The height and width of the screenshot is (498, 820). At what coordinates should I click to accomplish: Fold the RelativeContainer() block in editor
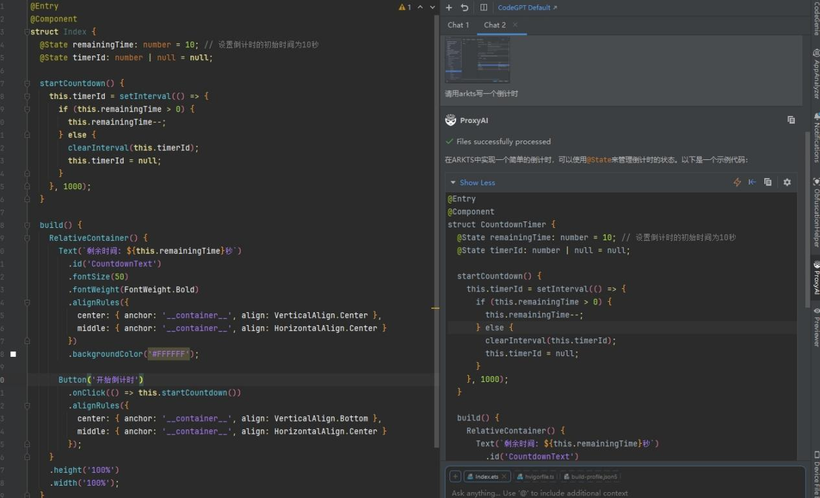pyautogui.click(x=26, y=238)
